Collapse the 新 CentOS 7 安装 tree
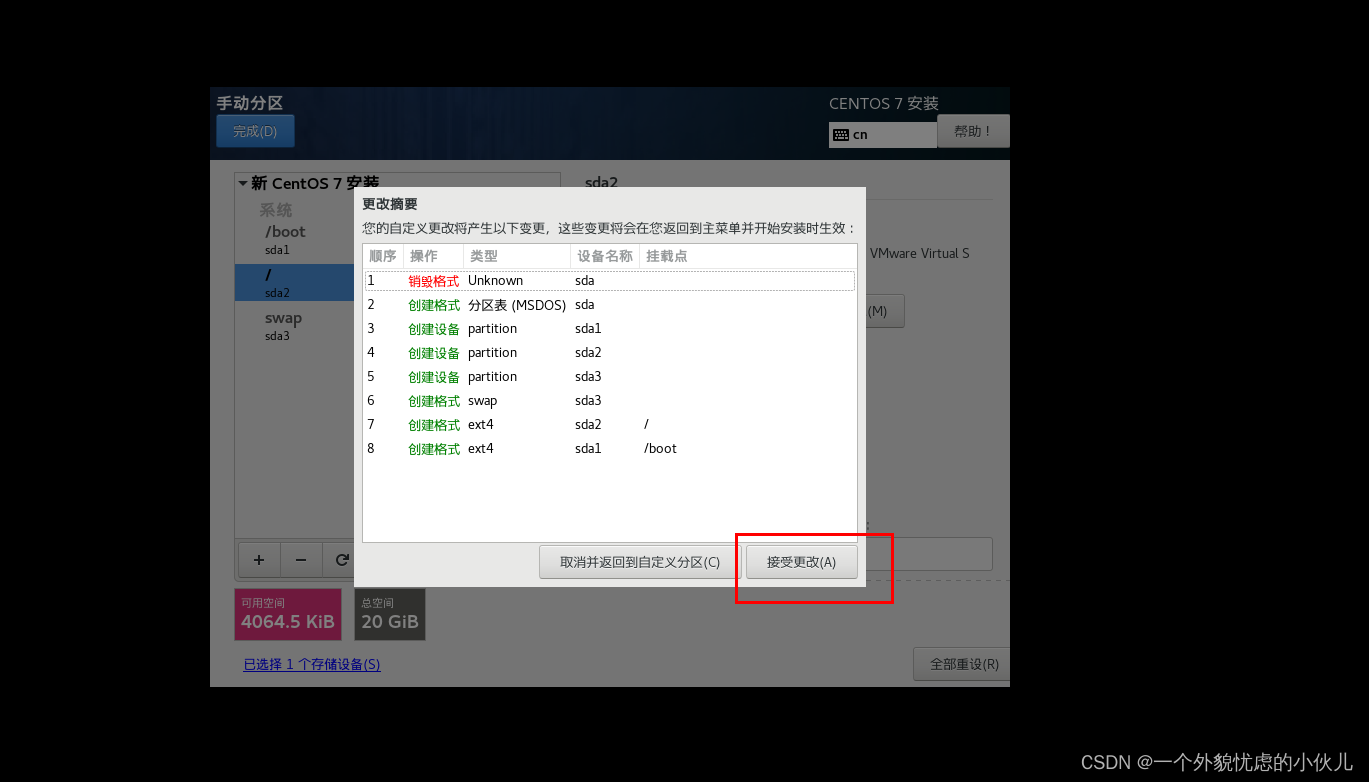The image size is (1369, 782). 243,184
